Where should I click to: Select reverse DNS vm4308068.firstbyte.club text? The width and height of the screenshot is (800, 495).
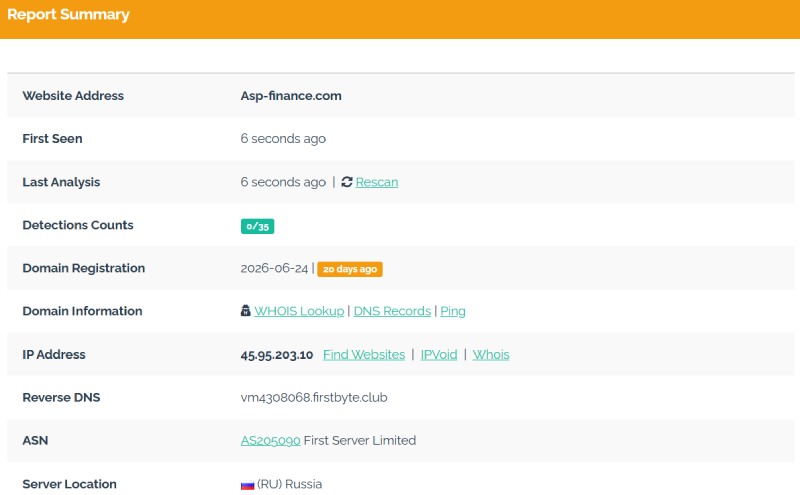click(314, 398)
